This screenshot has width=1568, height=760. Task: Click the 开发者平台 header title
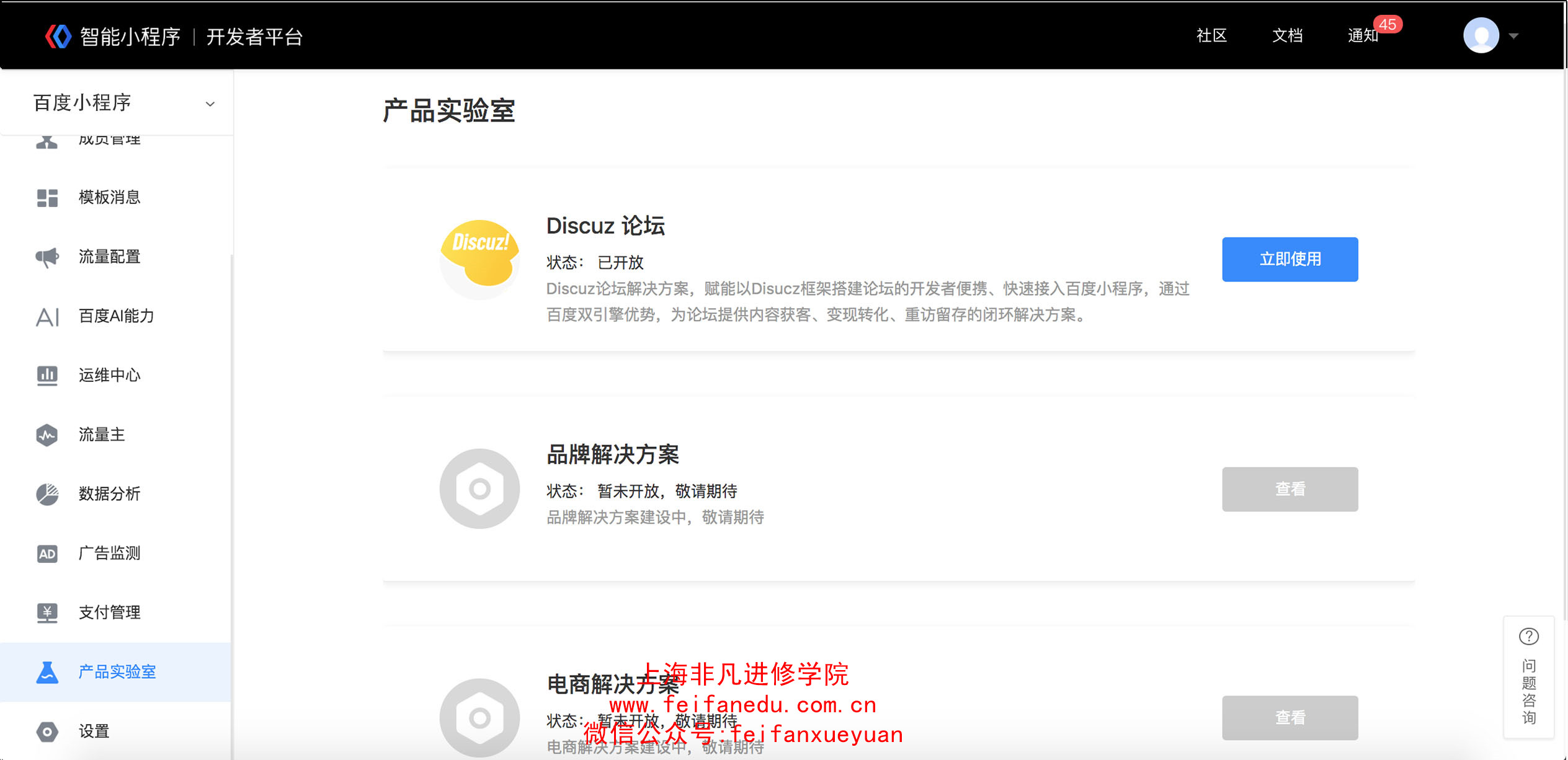coord(254,37)
